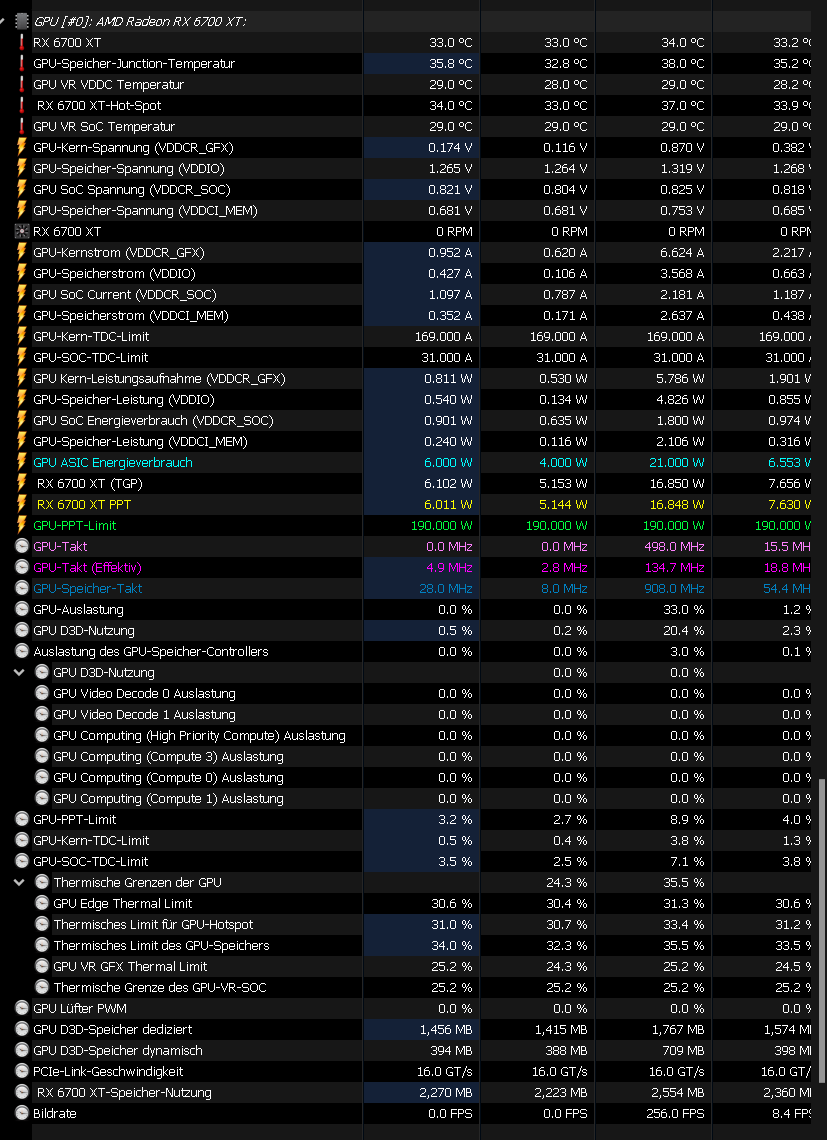This screenshot has width=827, height=1140.
Task: Click lightning icon of GPU Kern-Leistungsaufnahme (VDDCR_GFX)
Action: 22,379
